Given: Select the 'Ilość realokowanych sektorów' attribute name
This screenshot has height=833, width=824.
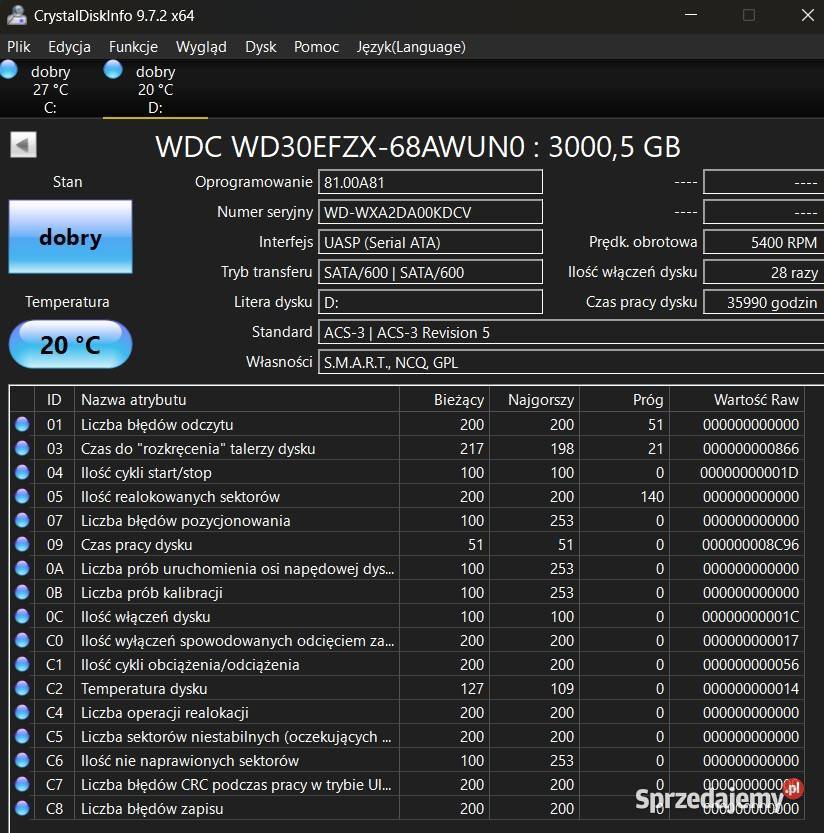Looking at the screenshot, I should coord(180,496).
